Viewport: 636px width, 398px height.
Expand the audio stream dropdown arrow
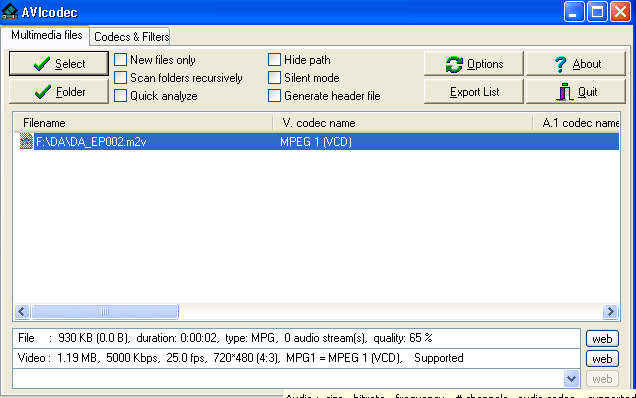571,379
